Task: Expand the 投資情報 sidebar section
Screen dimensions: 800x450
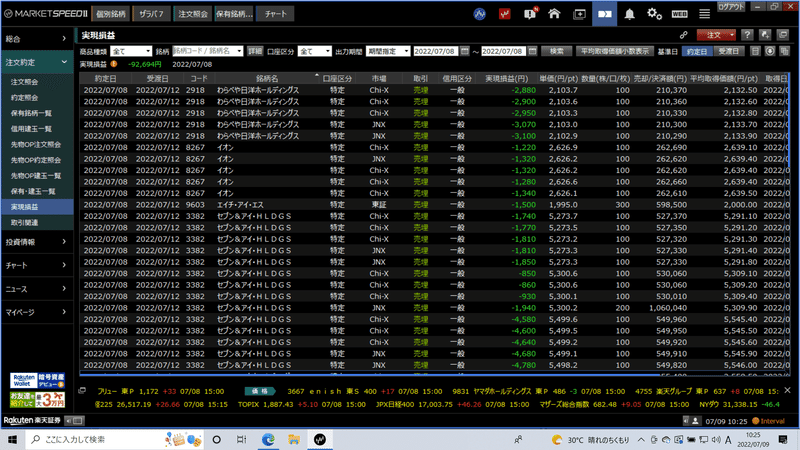Action: click(36, 242)
